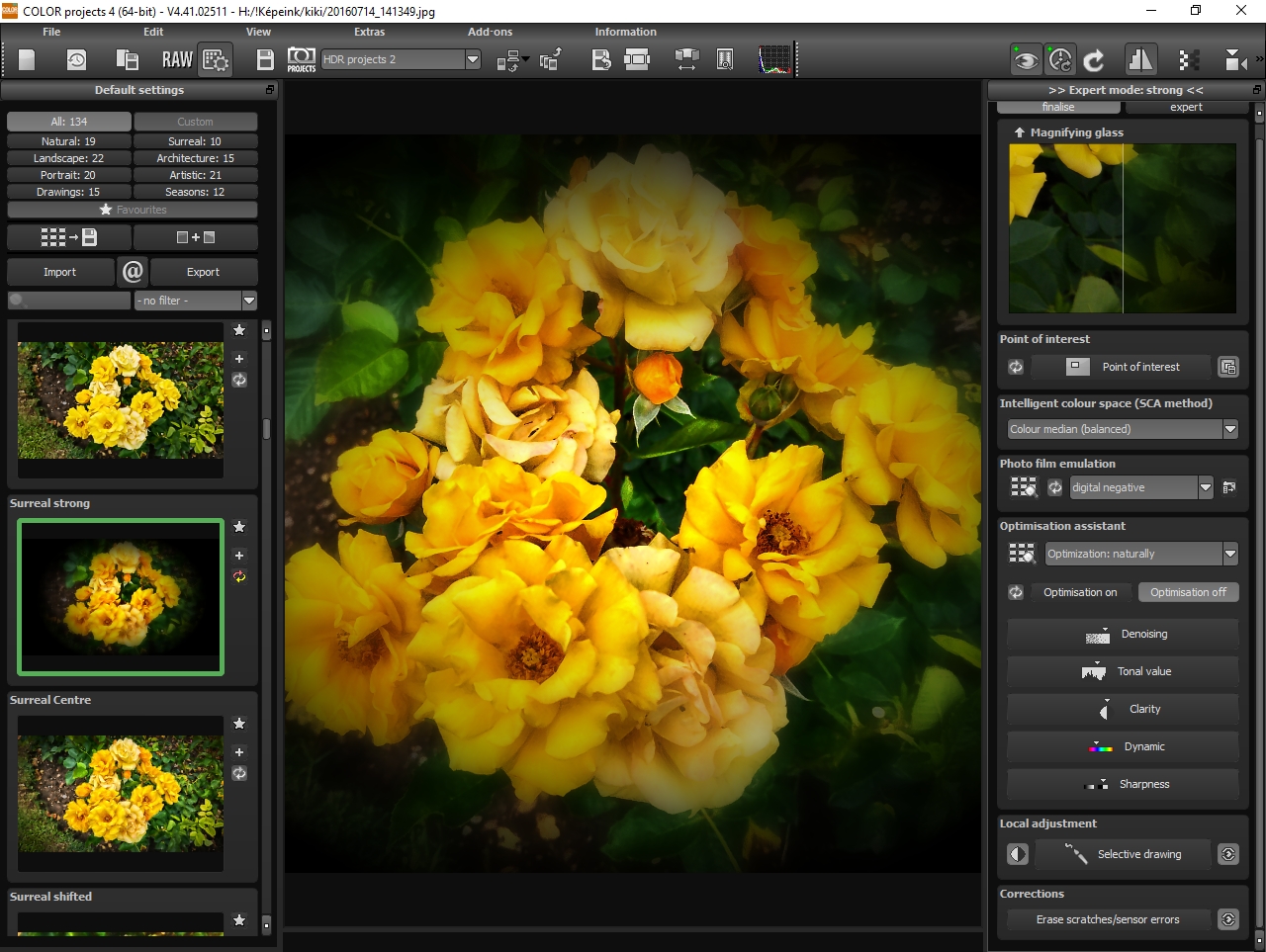The height and width of the screenshot is (952, 1266).
Task: Switch to the finalise tab
Action: tap(1058, 107)
